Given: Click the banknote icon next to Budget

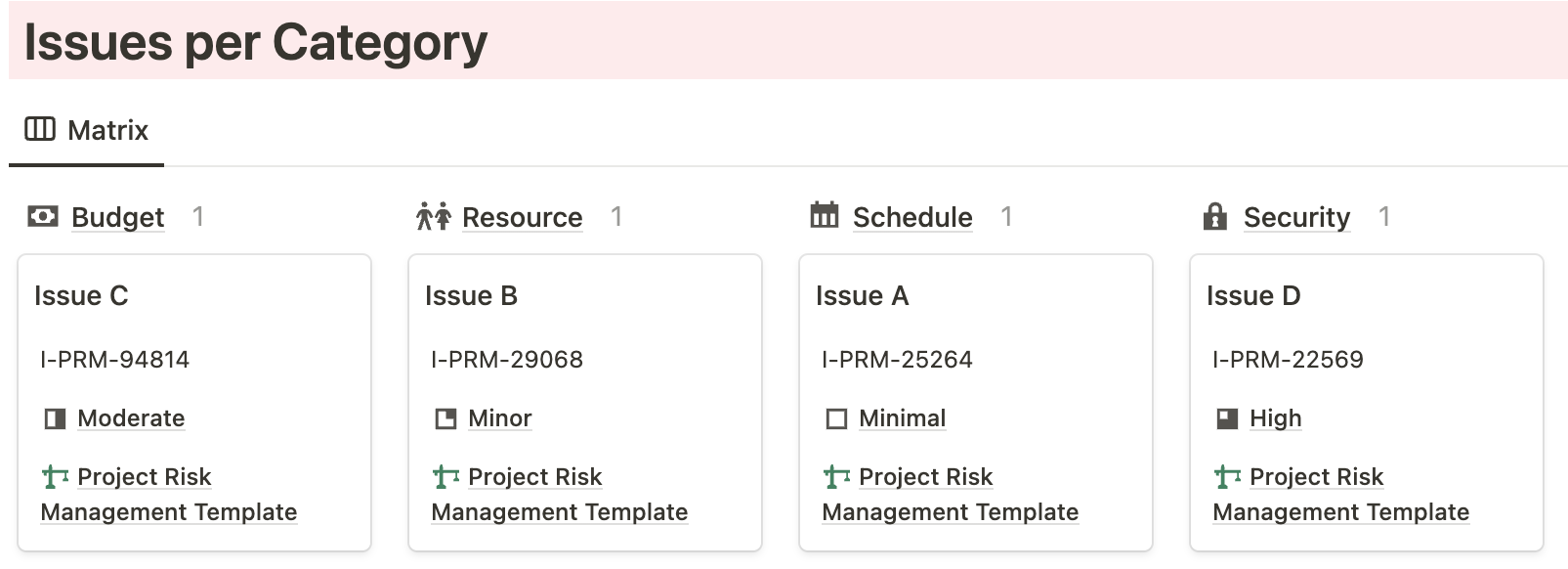Looking at the screenshot, I should click(43, 217).
